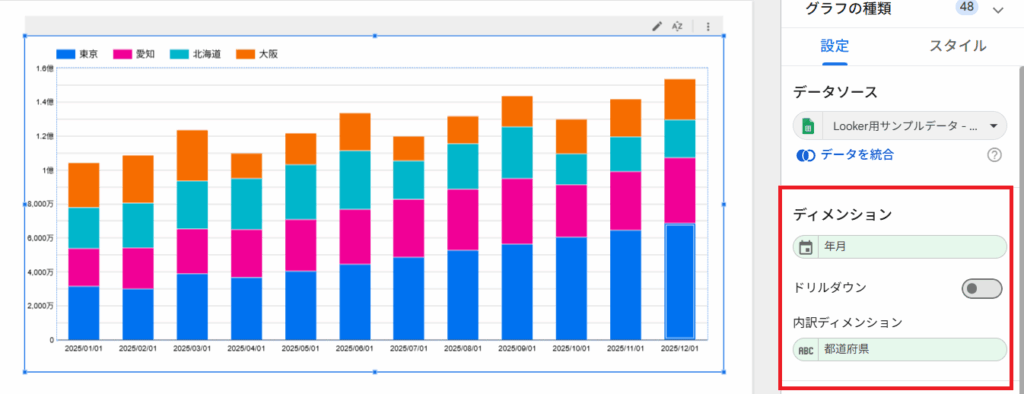This screenshot has width=1024, height=394.
Task: Toggle the ドリルダウン switch
Action: [x=982, y=288]
